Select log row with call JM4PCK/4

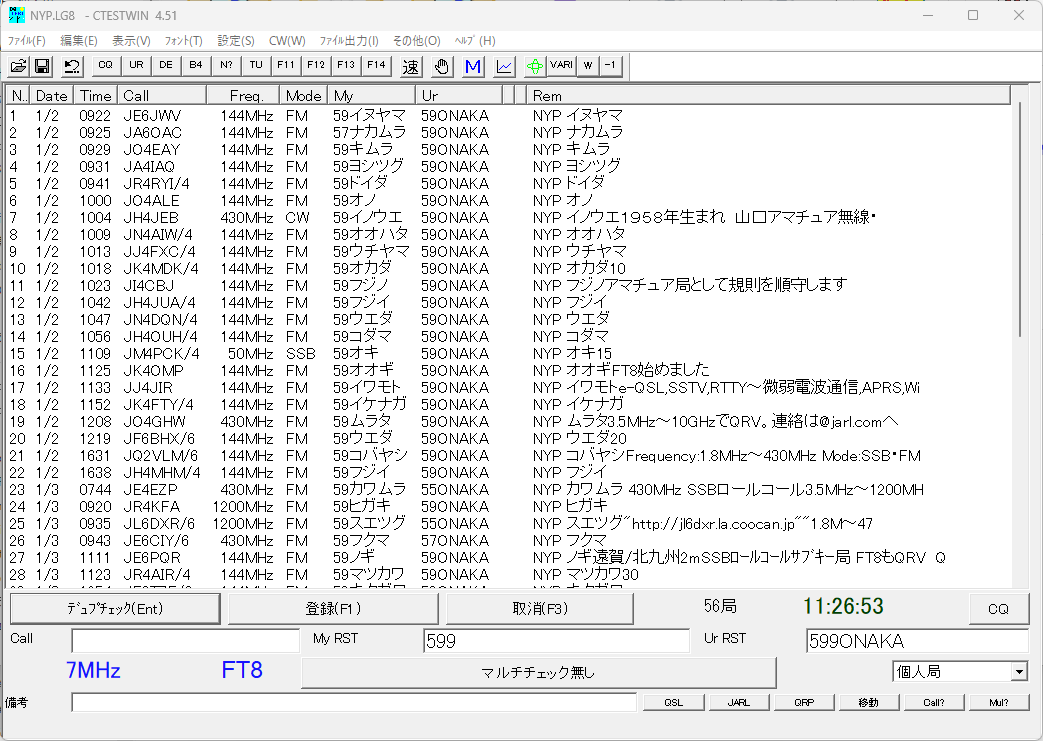(x=509, y=354)
